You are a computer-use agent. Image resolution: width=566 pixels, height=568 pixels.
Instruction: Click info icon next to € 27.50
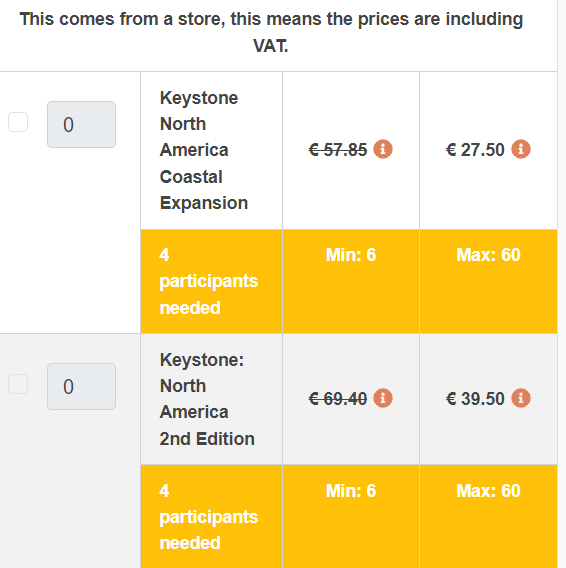(521, 149)
